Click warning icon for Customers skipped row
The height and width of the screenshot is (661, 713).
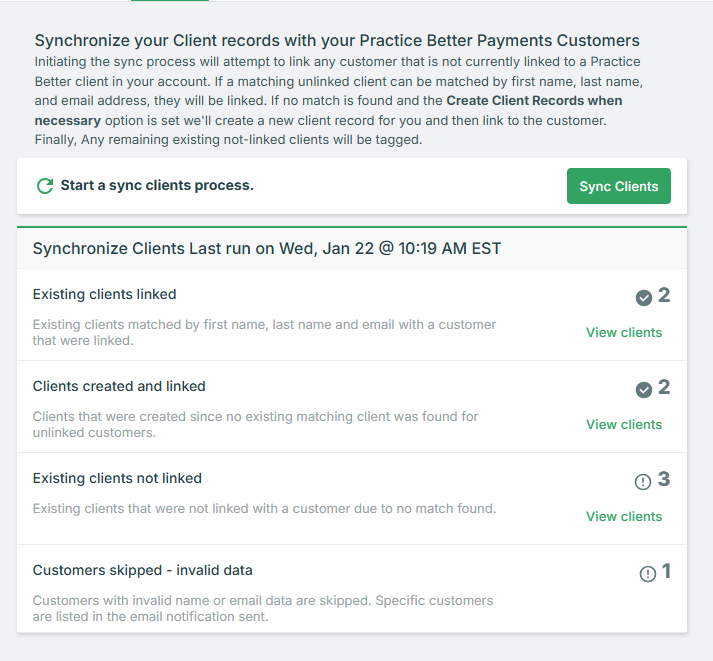pyautogui.click(x=648, y=574)
